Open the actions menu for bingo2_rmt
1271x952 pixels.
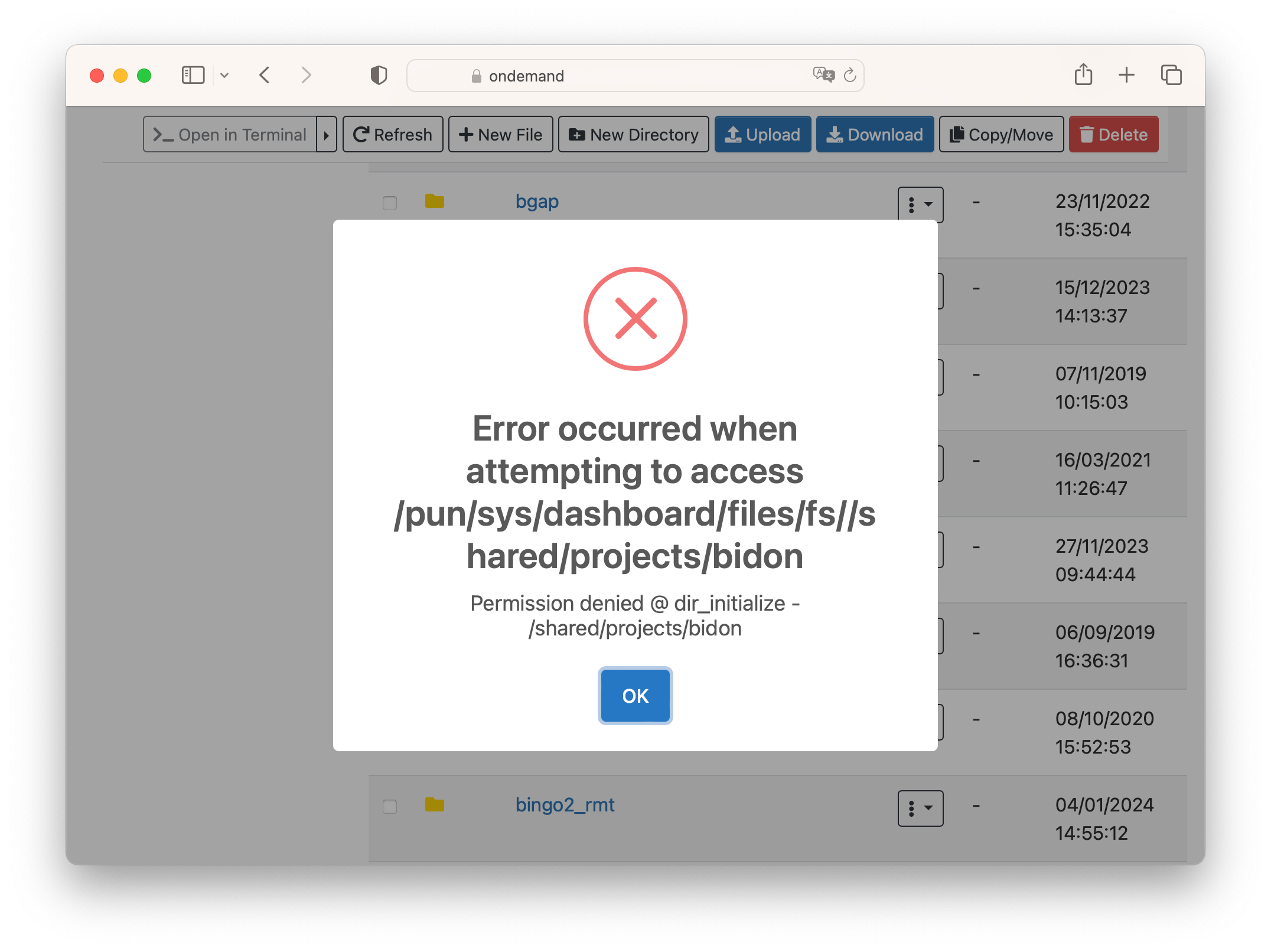[920, 808]
